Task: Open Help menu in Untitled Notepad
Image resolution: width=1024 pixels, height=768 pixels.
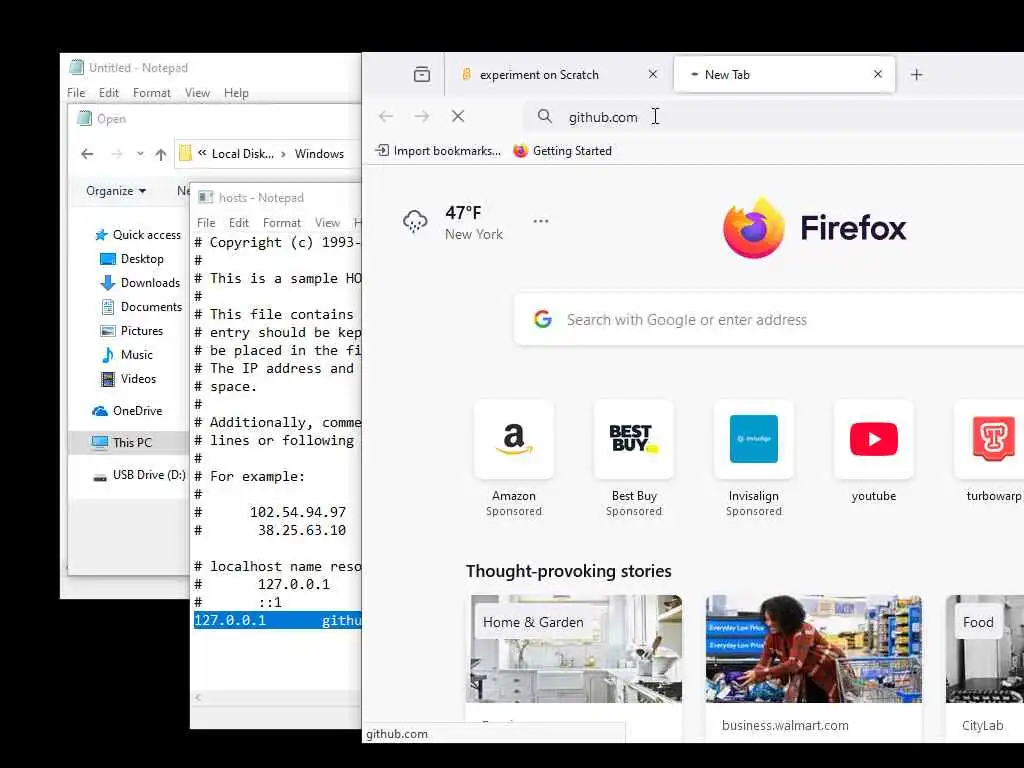Action: pyautogui.click(x=236, y=93)
